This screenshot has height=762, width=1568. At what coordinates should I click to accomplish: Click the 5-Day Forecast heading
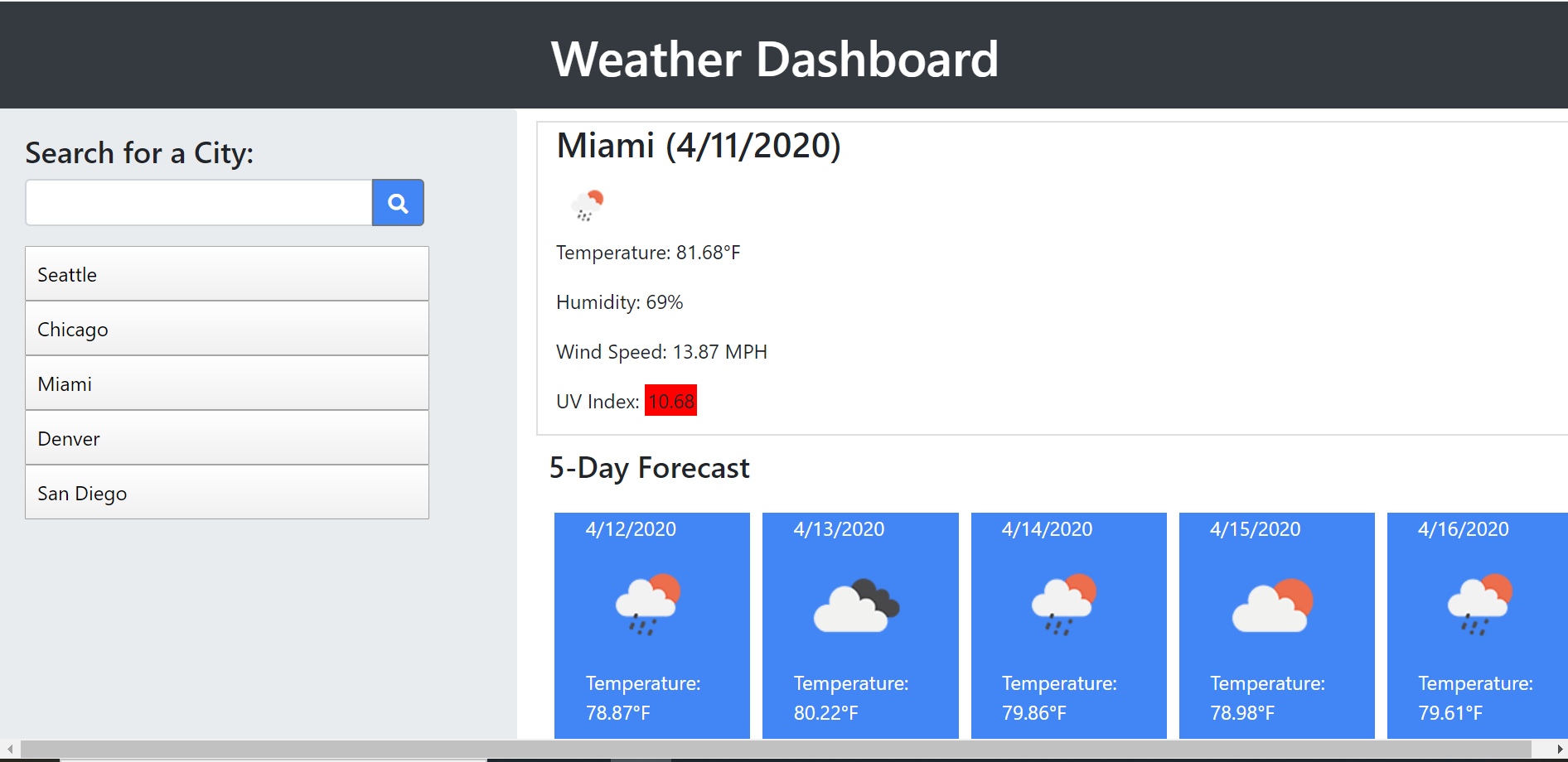(649, 468)
